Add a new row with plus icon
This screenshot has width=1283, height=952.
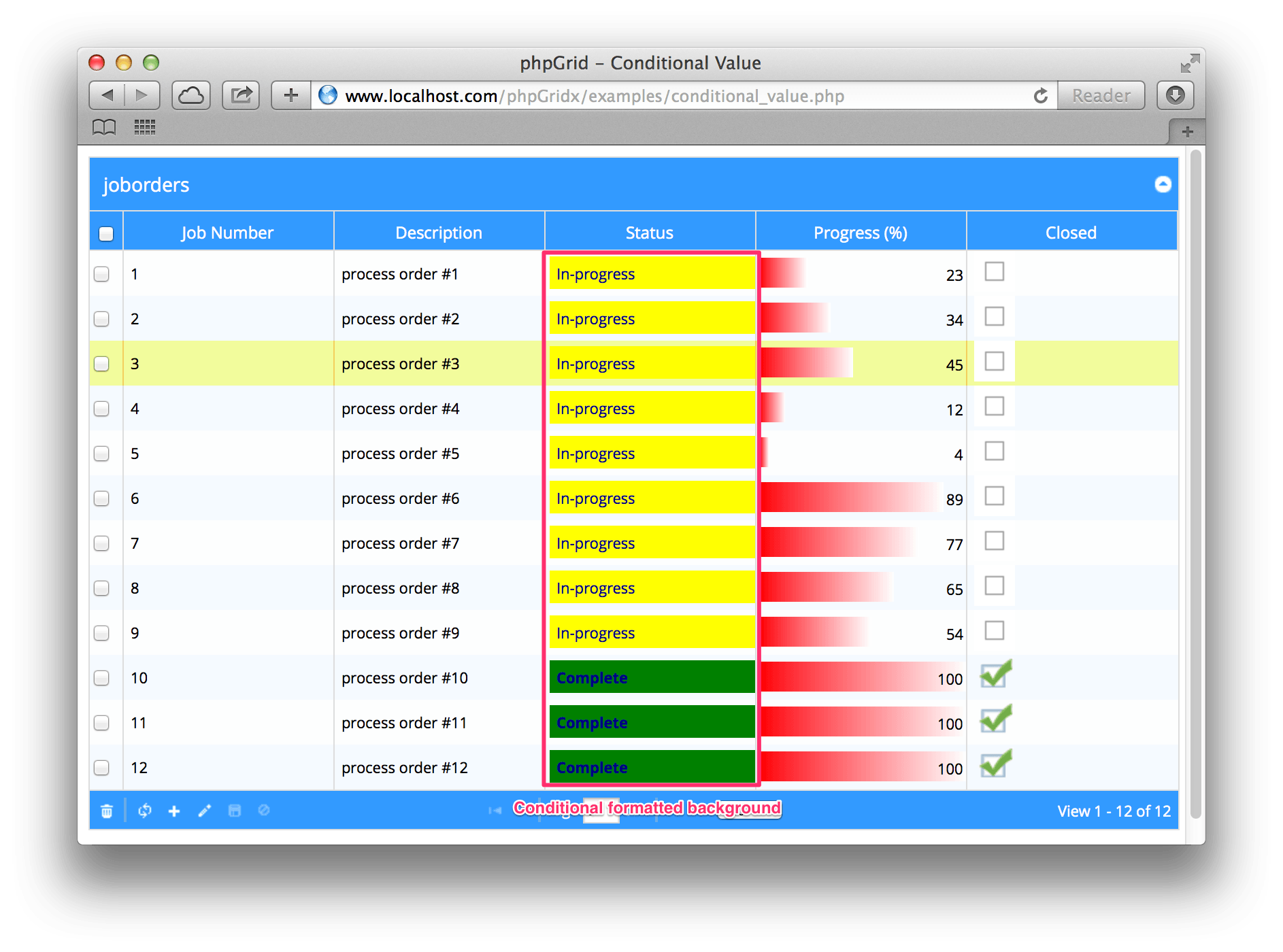pos(174,811)
